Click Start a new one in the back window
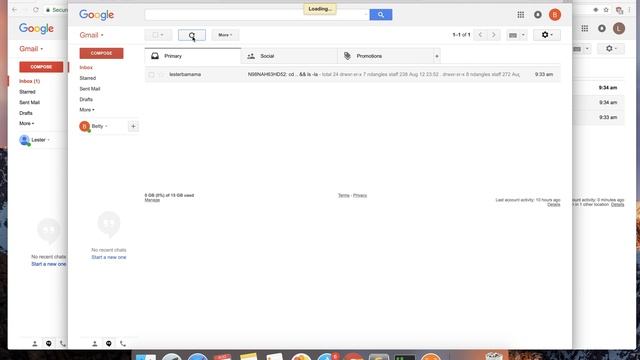The height and width of the screenshot is (360, 640). point(49,264)
